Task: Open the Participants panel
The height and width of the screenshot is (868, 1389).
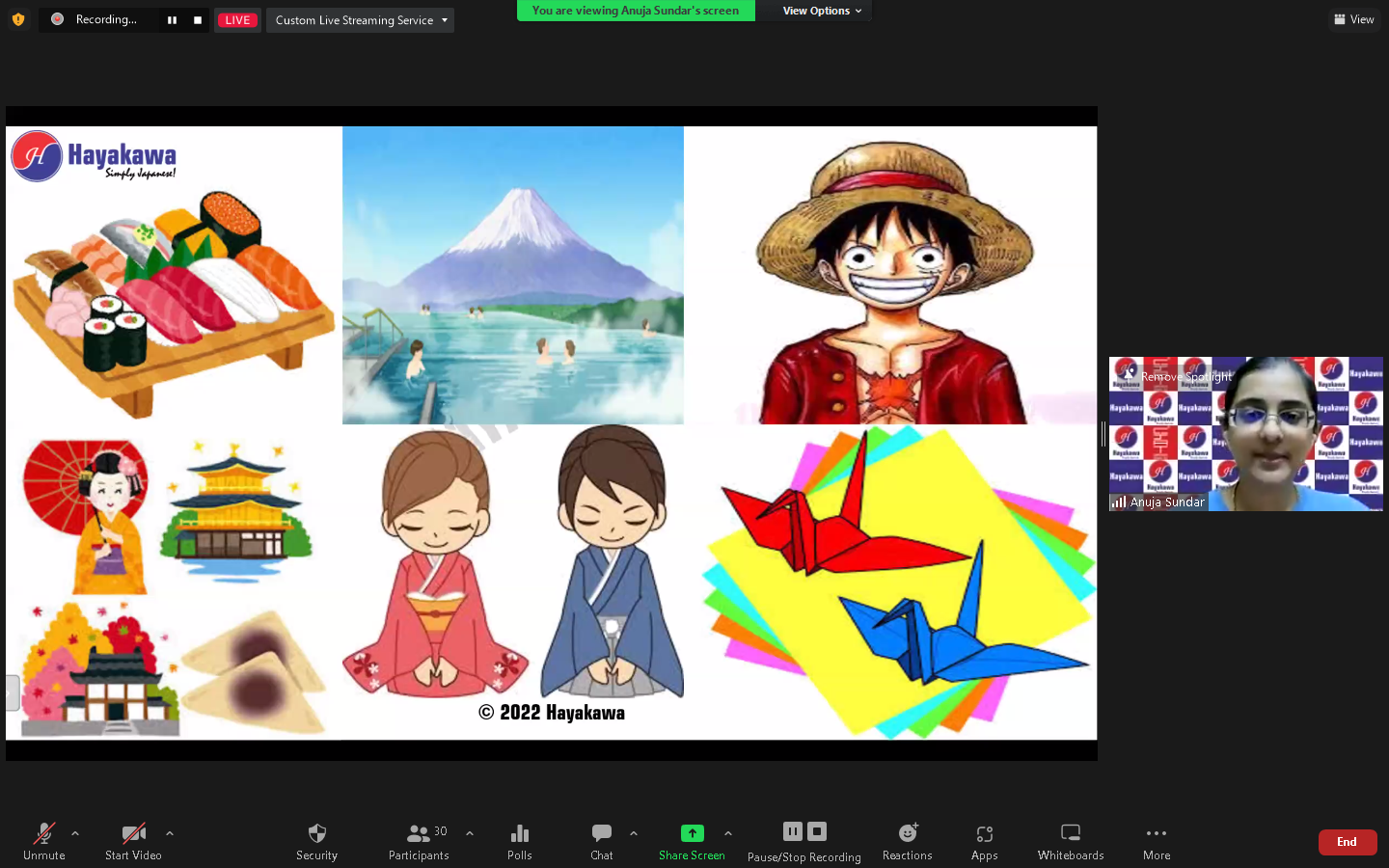Action: tap(419, 841)
